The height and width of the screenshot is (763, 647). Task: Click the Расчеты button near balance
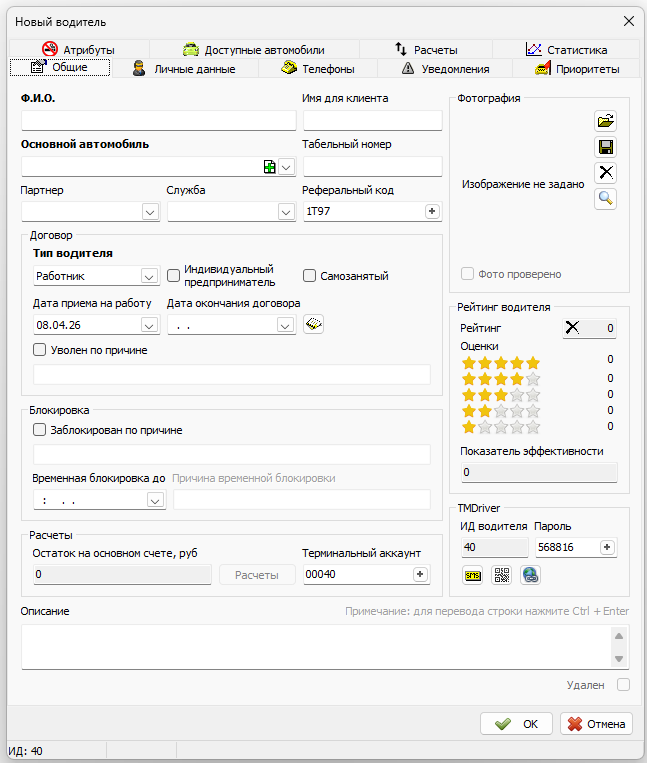point(257,575)
